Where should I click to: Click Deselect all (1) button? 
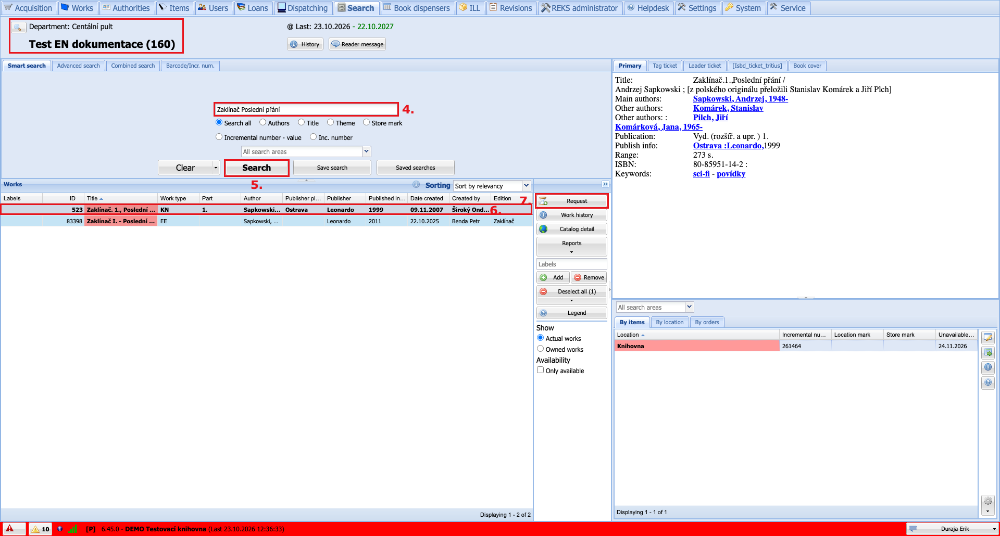coord(571,291)
